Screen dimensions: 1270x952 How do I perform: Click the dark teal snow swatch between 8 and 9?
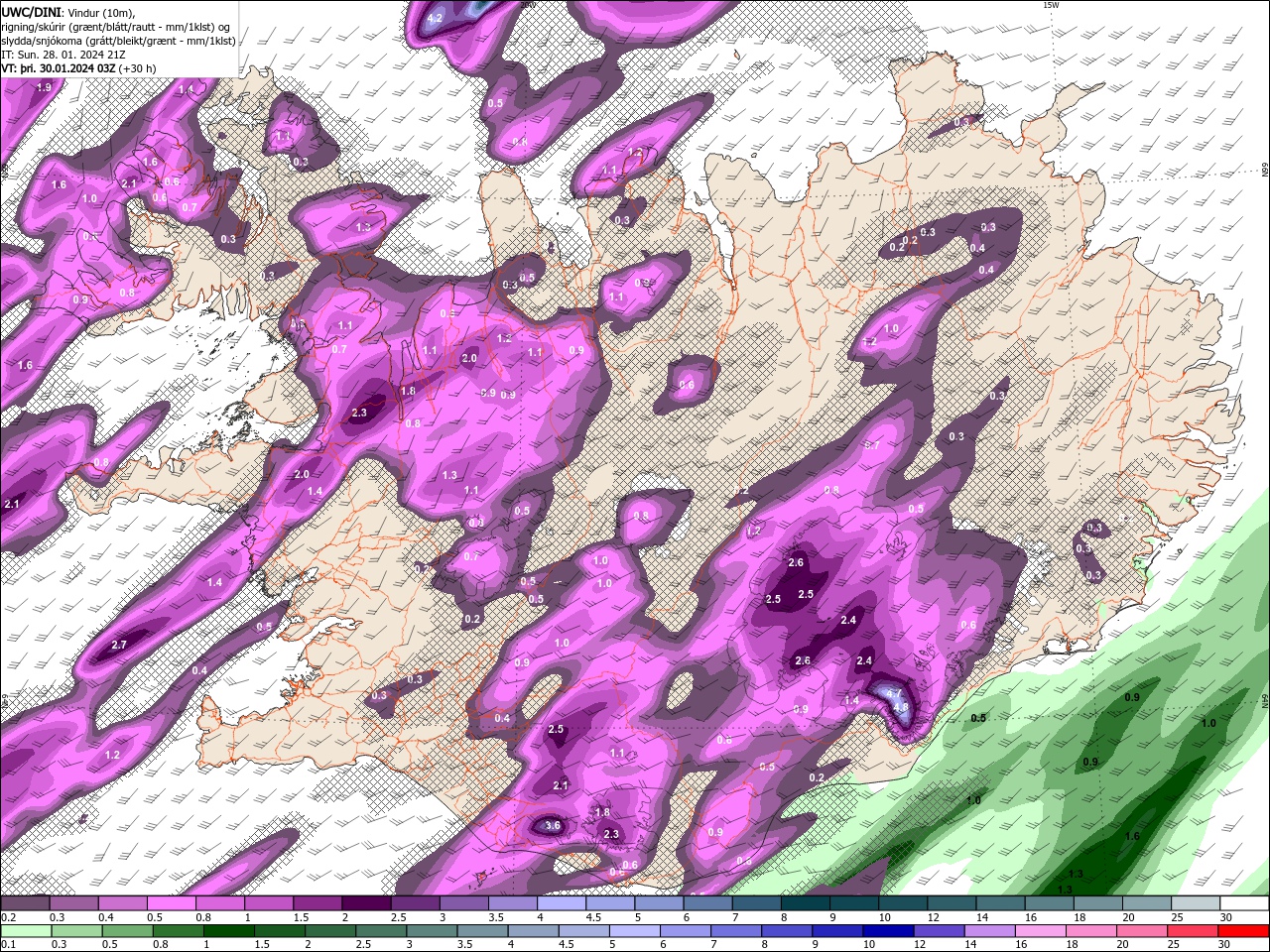[805, 903]
